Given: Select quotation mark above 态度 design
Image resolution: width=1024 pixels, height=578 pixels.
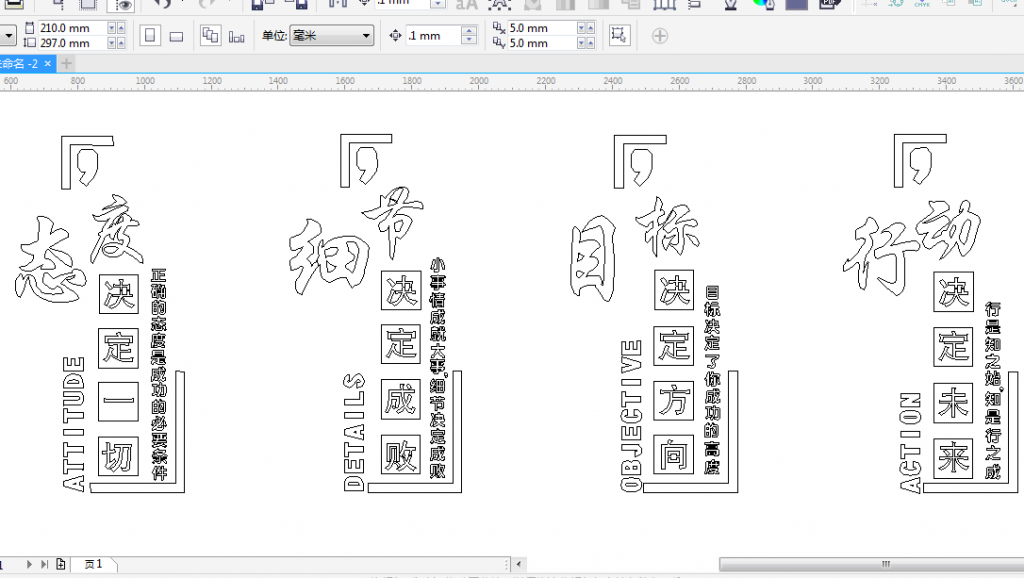Looking at the screenshot, I should coord(88,167).
